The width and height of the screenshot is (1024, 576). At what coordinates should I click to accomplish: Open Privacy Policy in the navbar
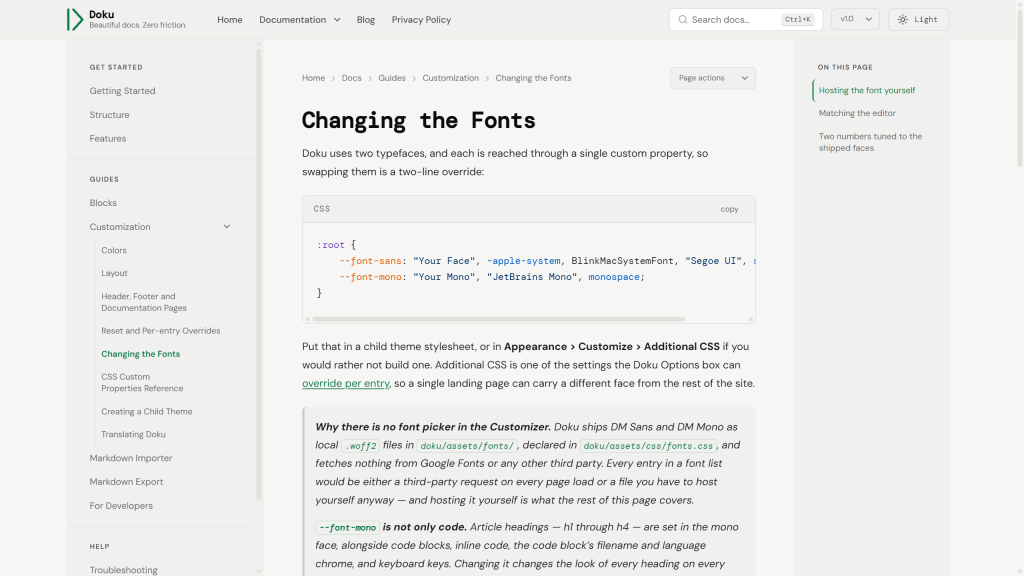(421, 20)
